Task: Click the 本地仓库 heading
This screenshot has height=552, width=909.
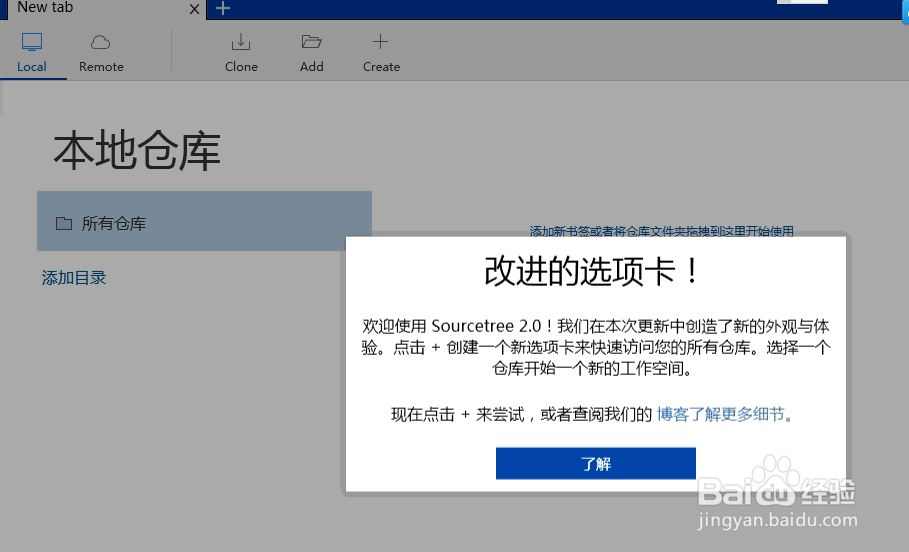Action: [137, 151]
